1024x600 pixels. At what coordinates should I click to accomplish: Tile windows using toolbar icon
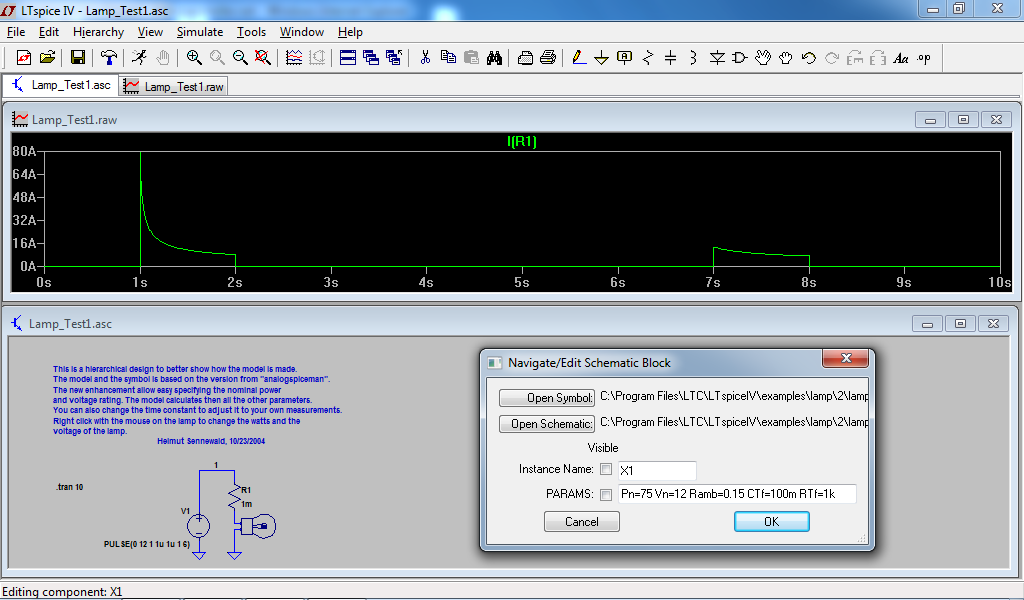coord(348,58)
